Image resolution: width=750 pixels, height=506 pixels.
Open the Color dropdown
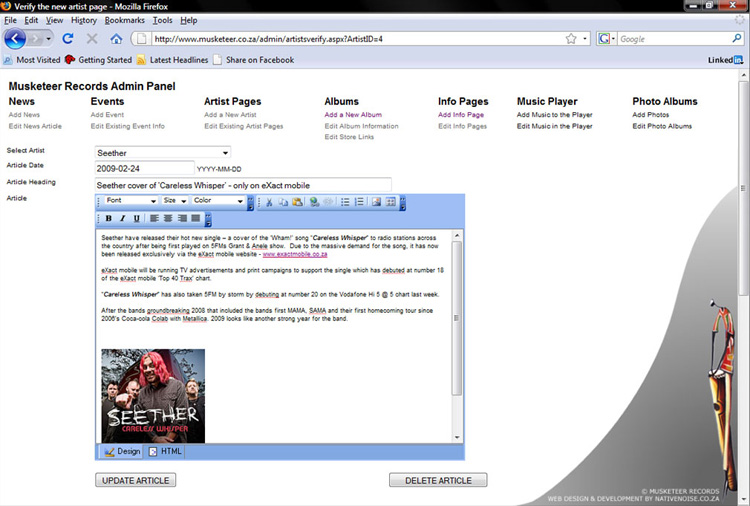click(x=218, y=201)
